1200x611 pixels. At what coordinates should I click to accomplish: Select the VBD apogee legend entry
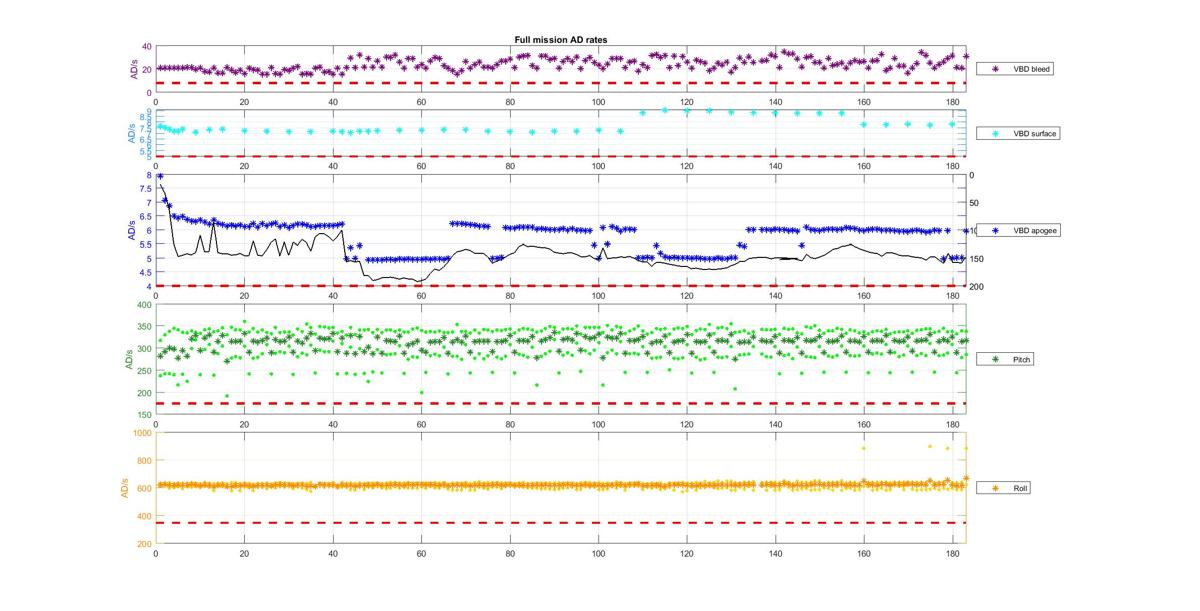1019,230
